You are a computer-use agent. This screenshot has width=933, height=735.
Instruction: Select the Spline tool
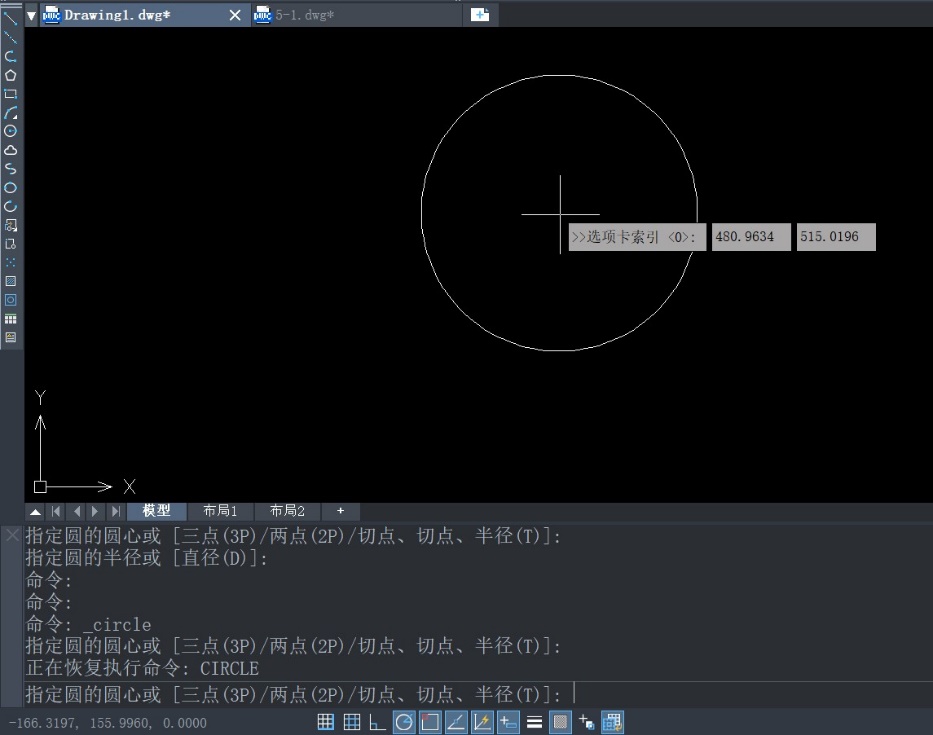[11, 169]
